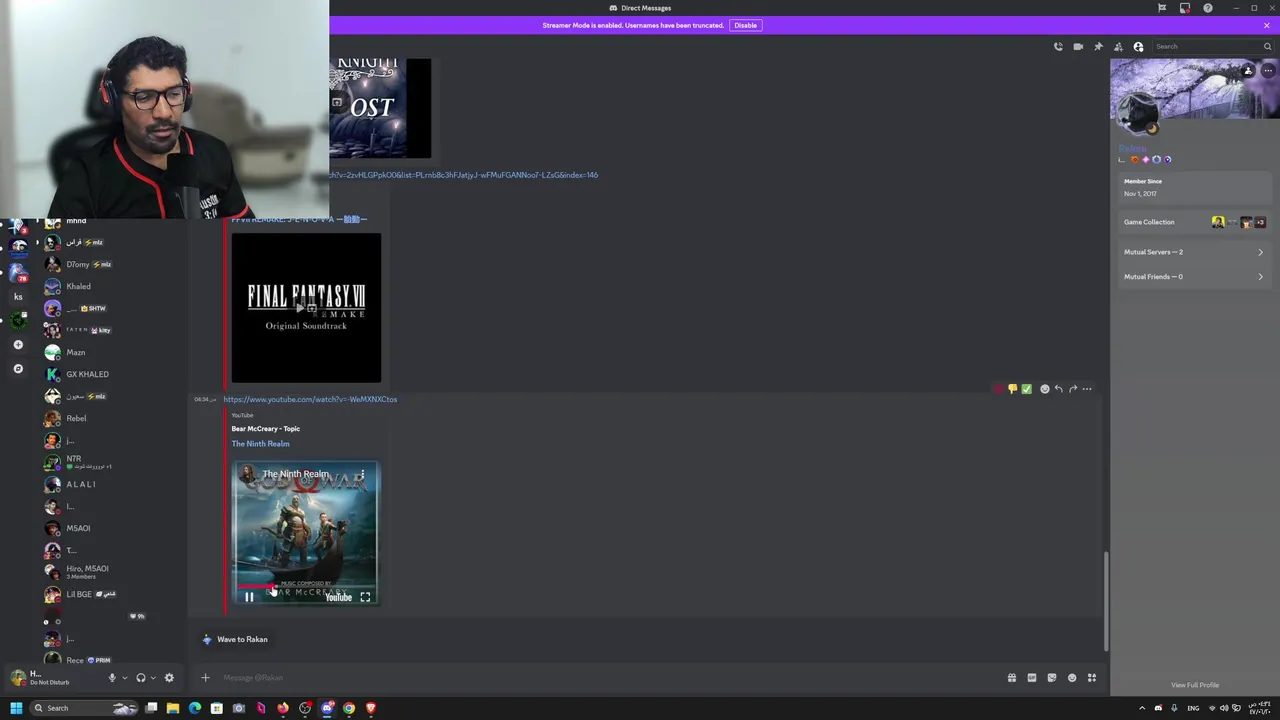Click the Wave to Rakan button
The image size is (1280, 720).
[x=235, y=639]
